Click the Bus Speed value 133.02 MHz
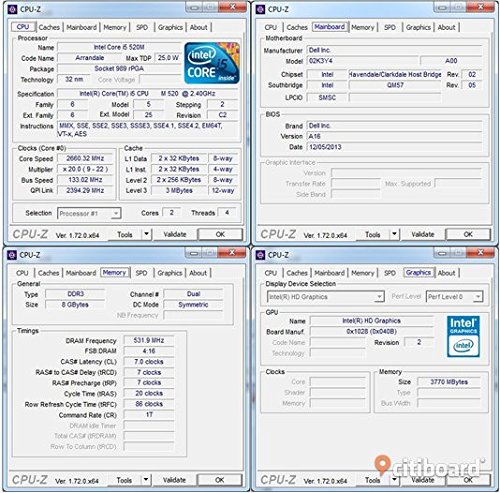Image resolution: width=500 pixels, height=493 pixels. coord(85,180)
